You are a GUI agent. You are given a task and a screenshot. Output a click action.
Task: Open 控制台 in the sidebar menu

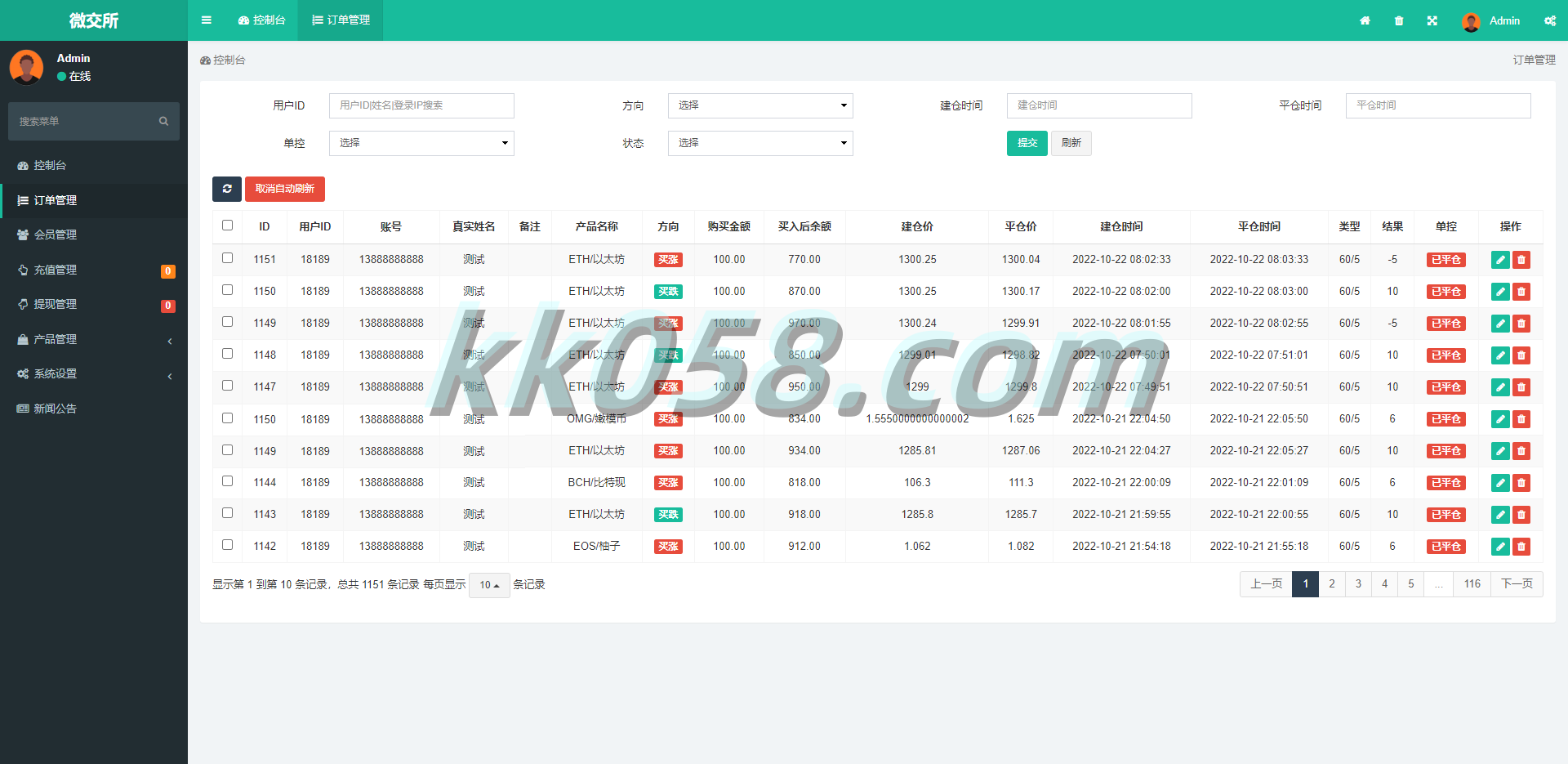pos(94,165)
